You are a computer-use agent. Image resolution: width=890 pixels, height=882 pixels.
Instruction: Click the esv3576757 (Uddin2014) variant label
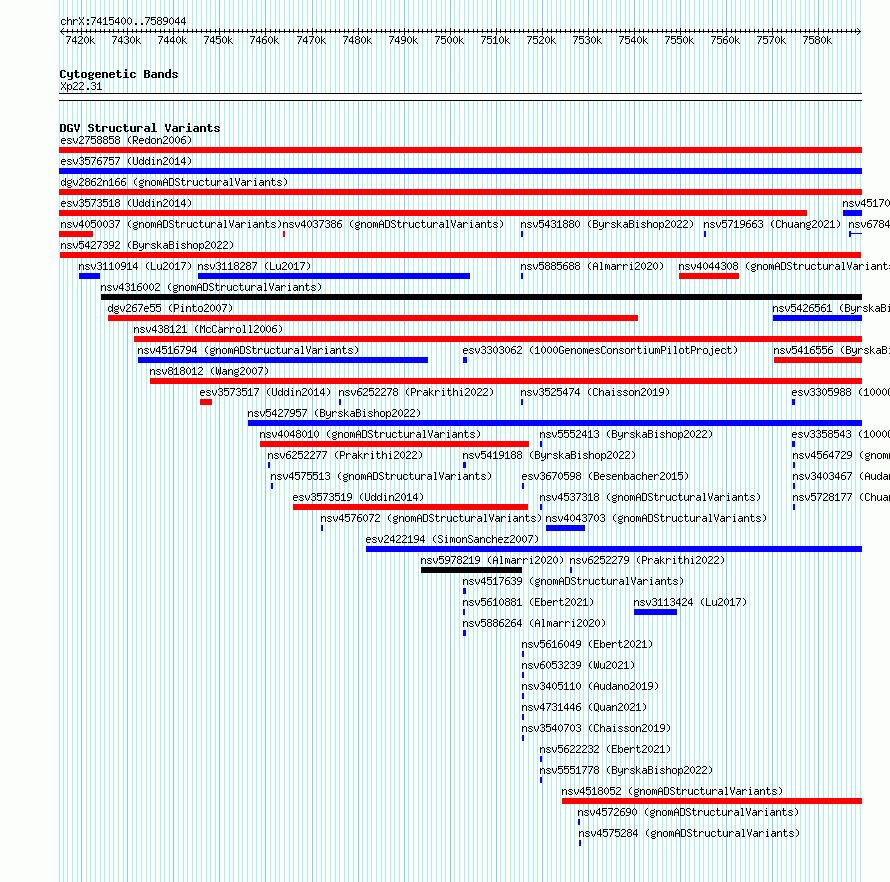[x=126, y=161]
